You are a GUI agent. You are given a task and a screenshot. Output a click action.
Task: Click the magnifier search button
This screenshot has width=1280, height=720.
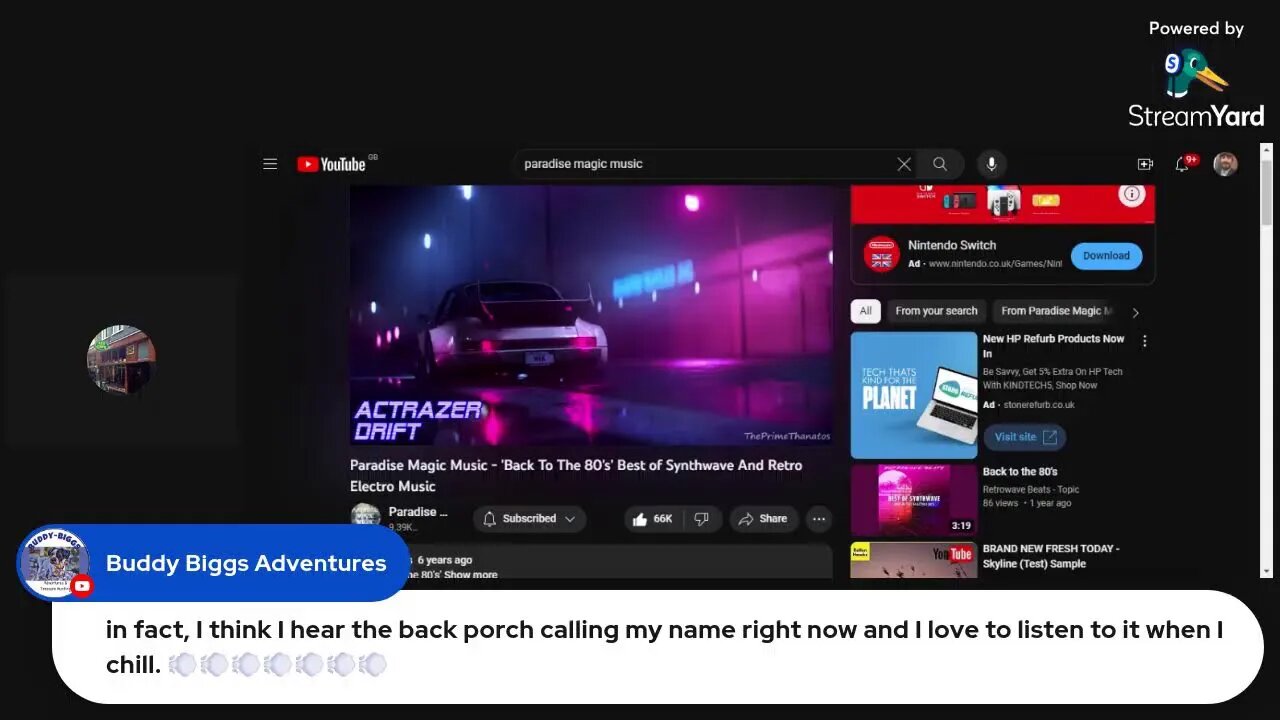click(x=940, y=164)
